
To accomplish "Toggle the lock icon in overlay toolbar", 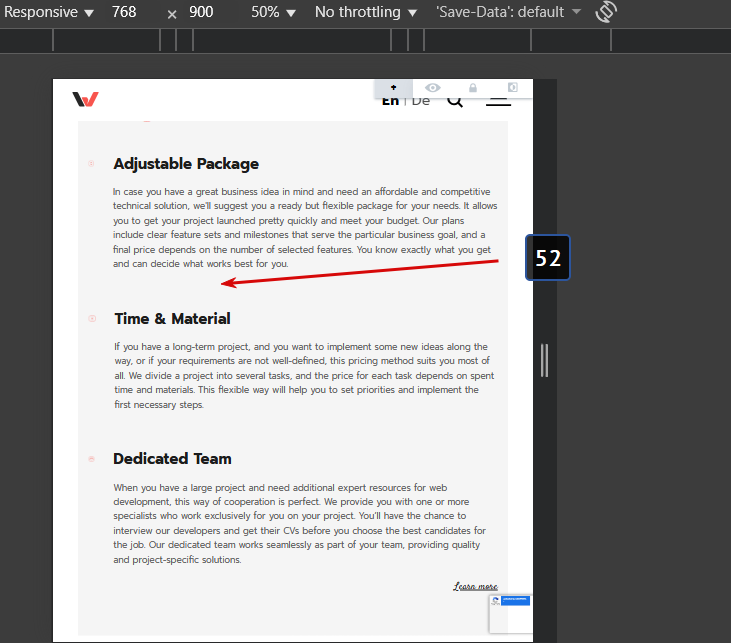I will click(x=473, y=88).
